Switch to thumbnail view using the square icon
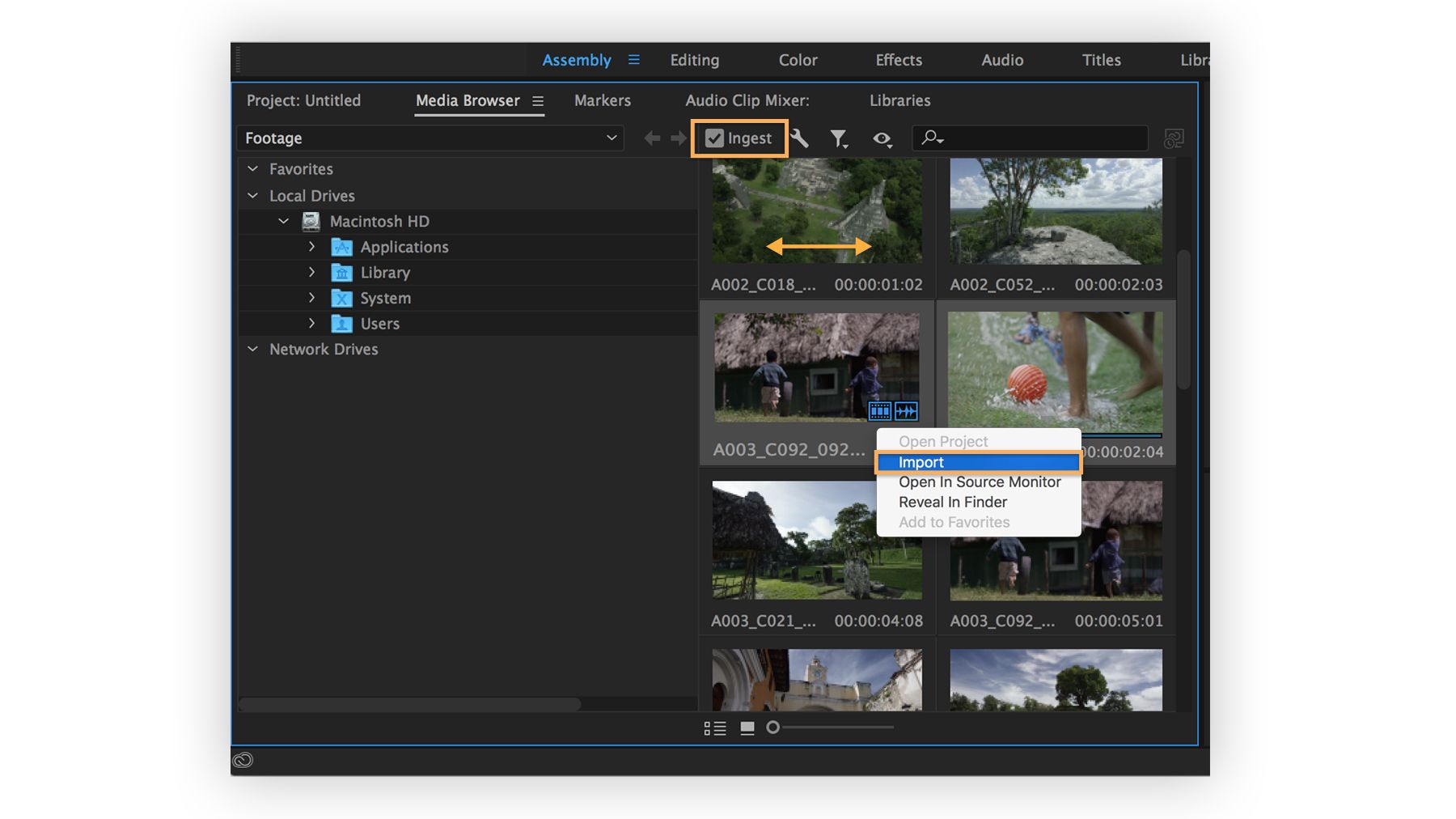The image size is (1456, 819). pos(747,728)
